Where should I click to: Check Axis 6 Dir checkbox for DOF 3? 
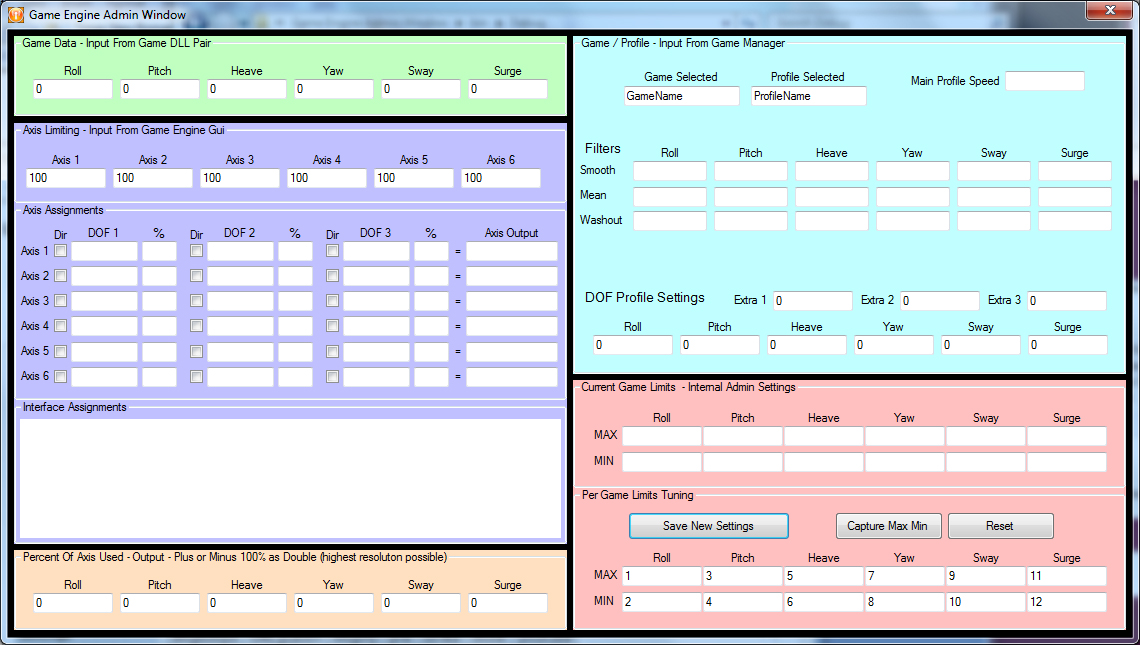(332, 376)
